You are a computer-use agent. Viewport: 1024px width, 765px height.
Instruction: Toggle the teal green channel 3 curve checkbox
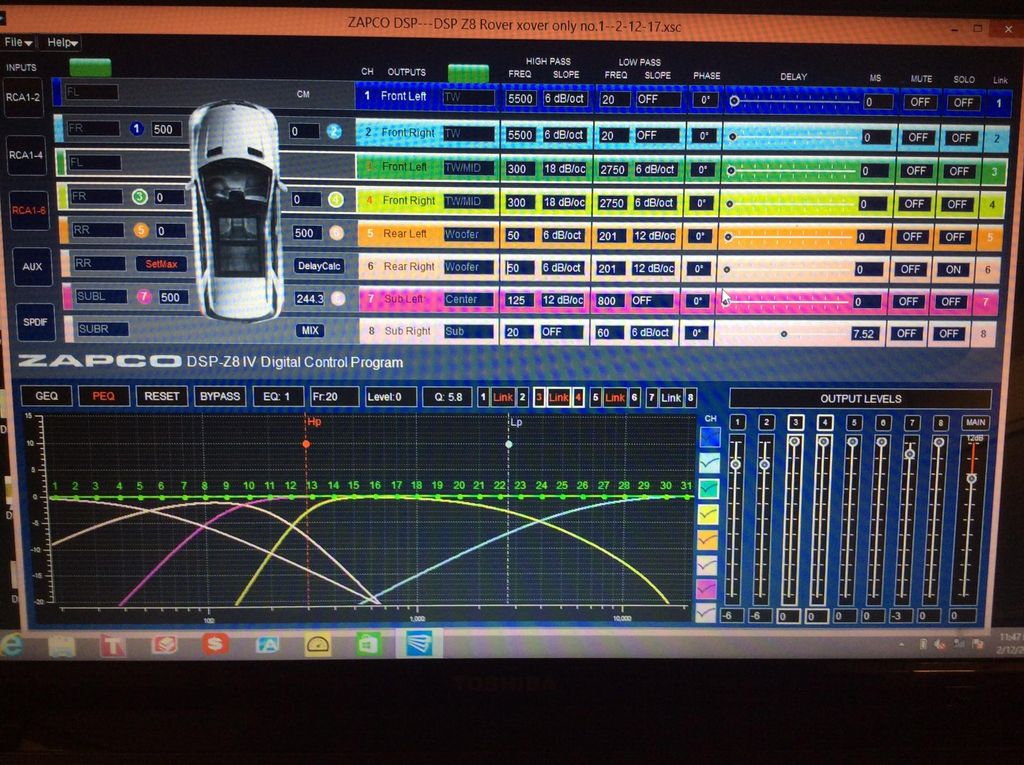point(709,489)
